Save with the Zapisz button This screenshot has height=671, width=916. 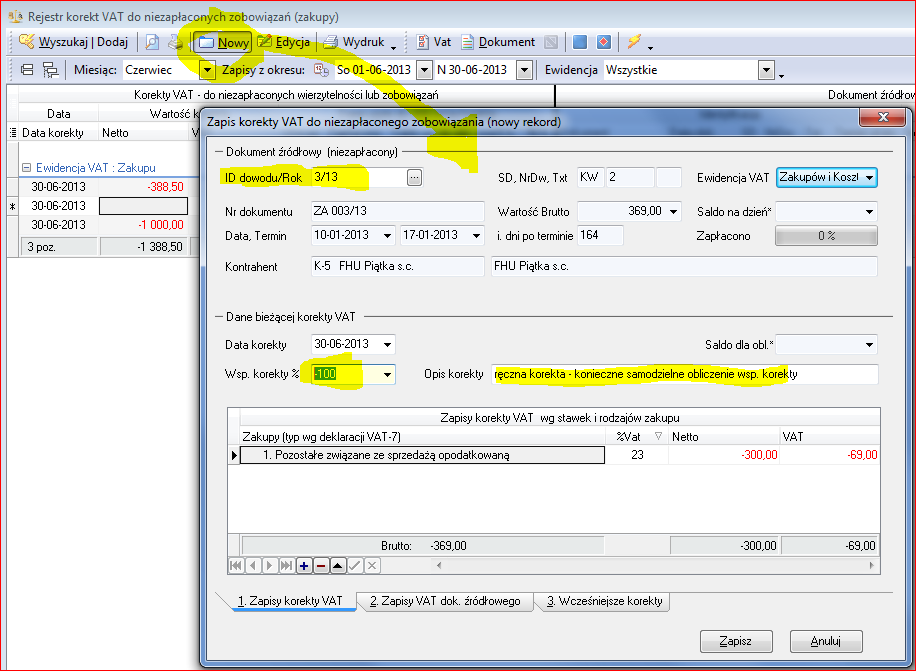coord(736,641)
